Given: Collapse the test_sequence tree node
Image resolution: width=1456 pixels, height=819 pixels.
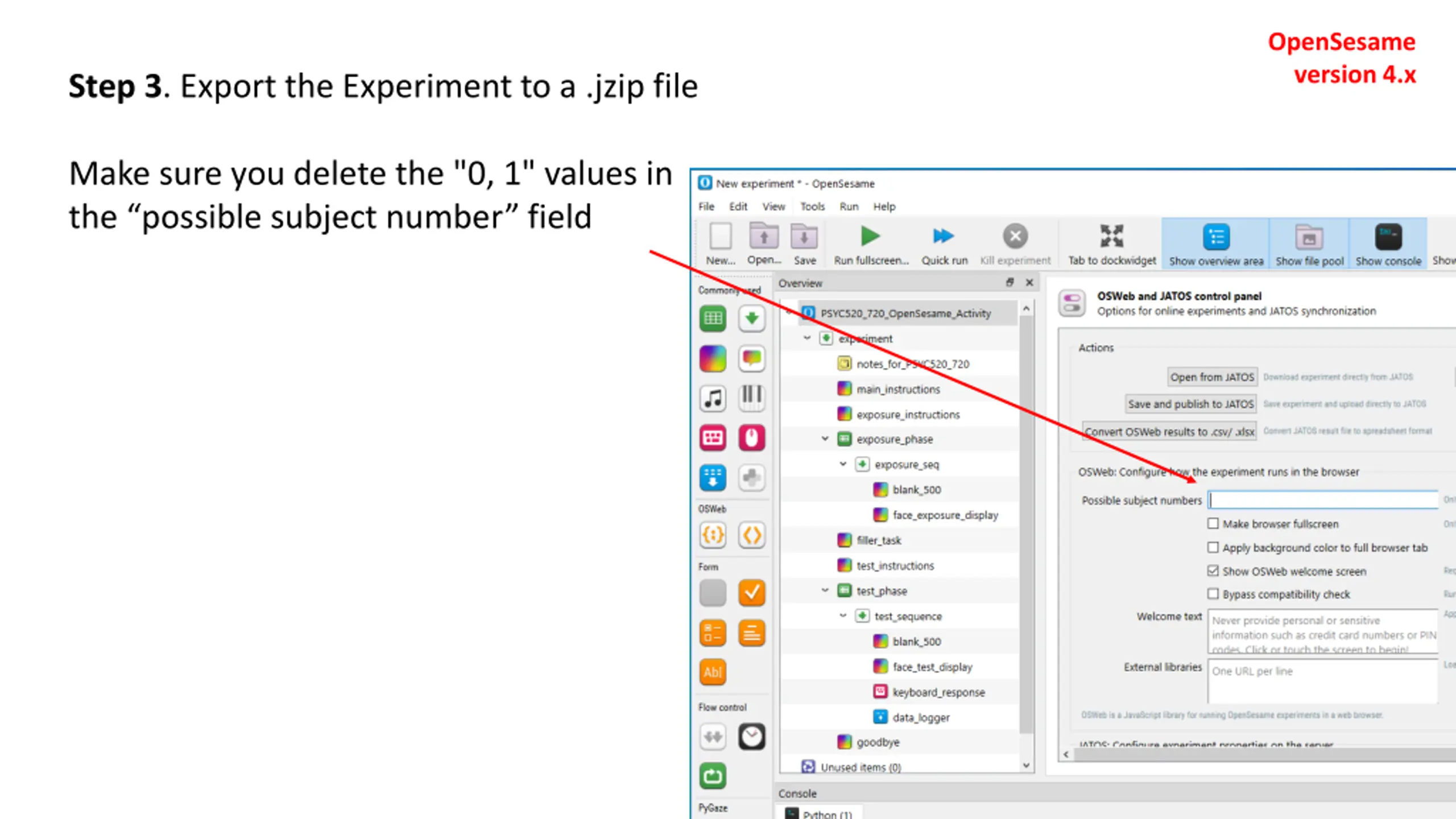Looking at the screenshot, I should 843,615.
